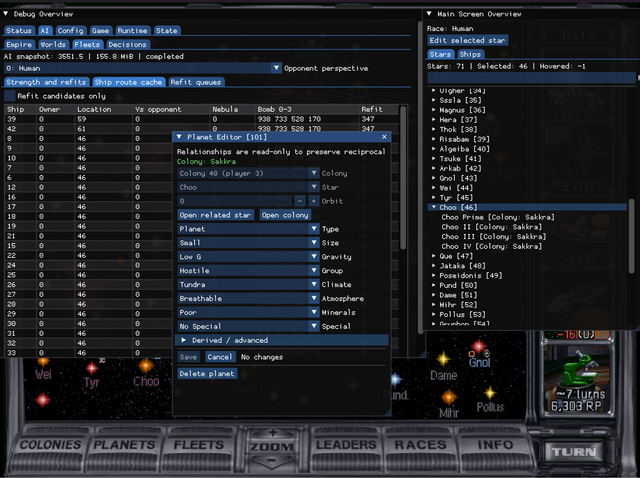This screenshot has width=640, height=478.
Task: Open the planet Size dropdown
Action: (248, 243)
